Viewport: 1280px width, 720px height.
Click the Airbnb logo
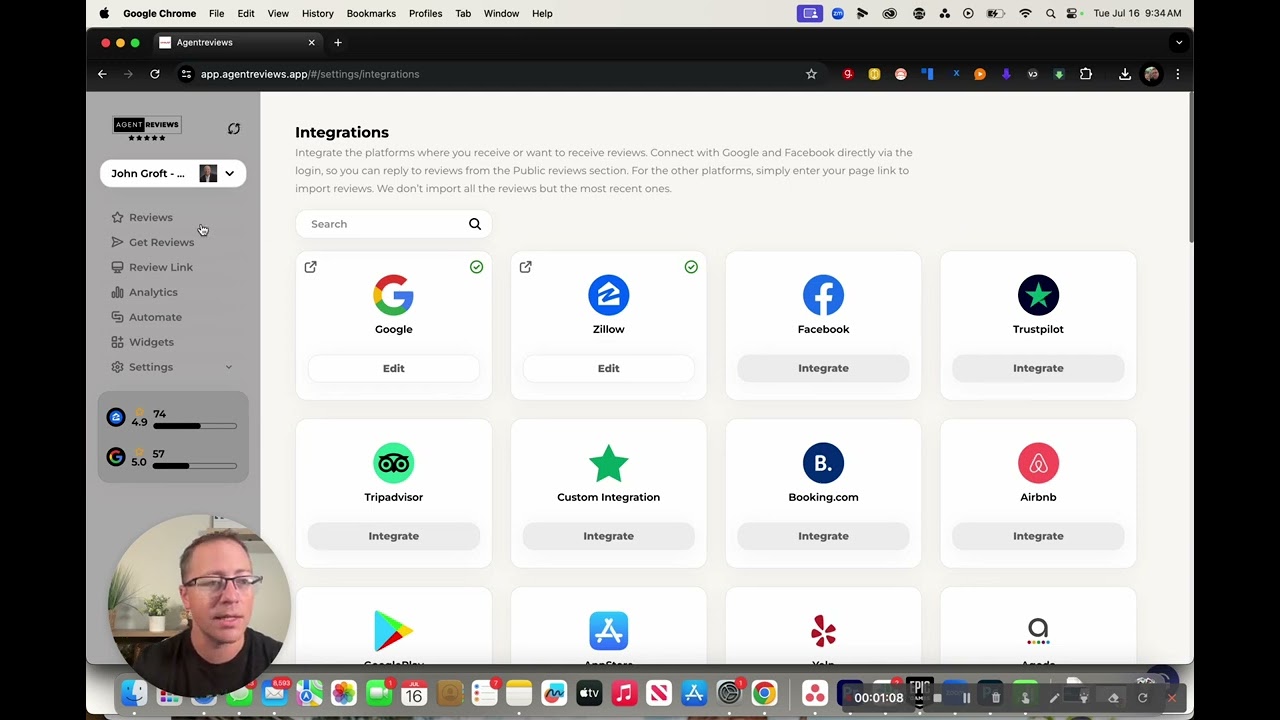pos(1038,463)
